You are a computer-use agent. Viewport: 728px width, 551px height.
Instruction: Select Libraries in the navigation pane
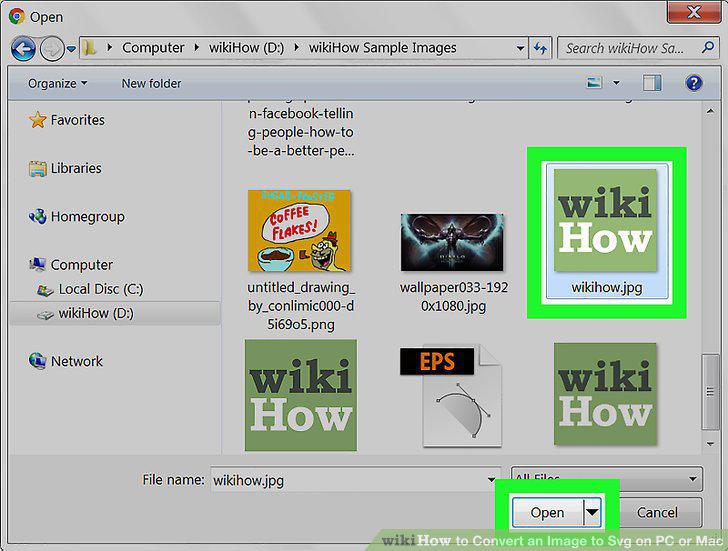point(76,168)
